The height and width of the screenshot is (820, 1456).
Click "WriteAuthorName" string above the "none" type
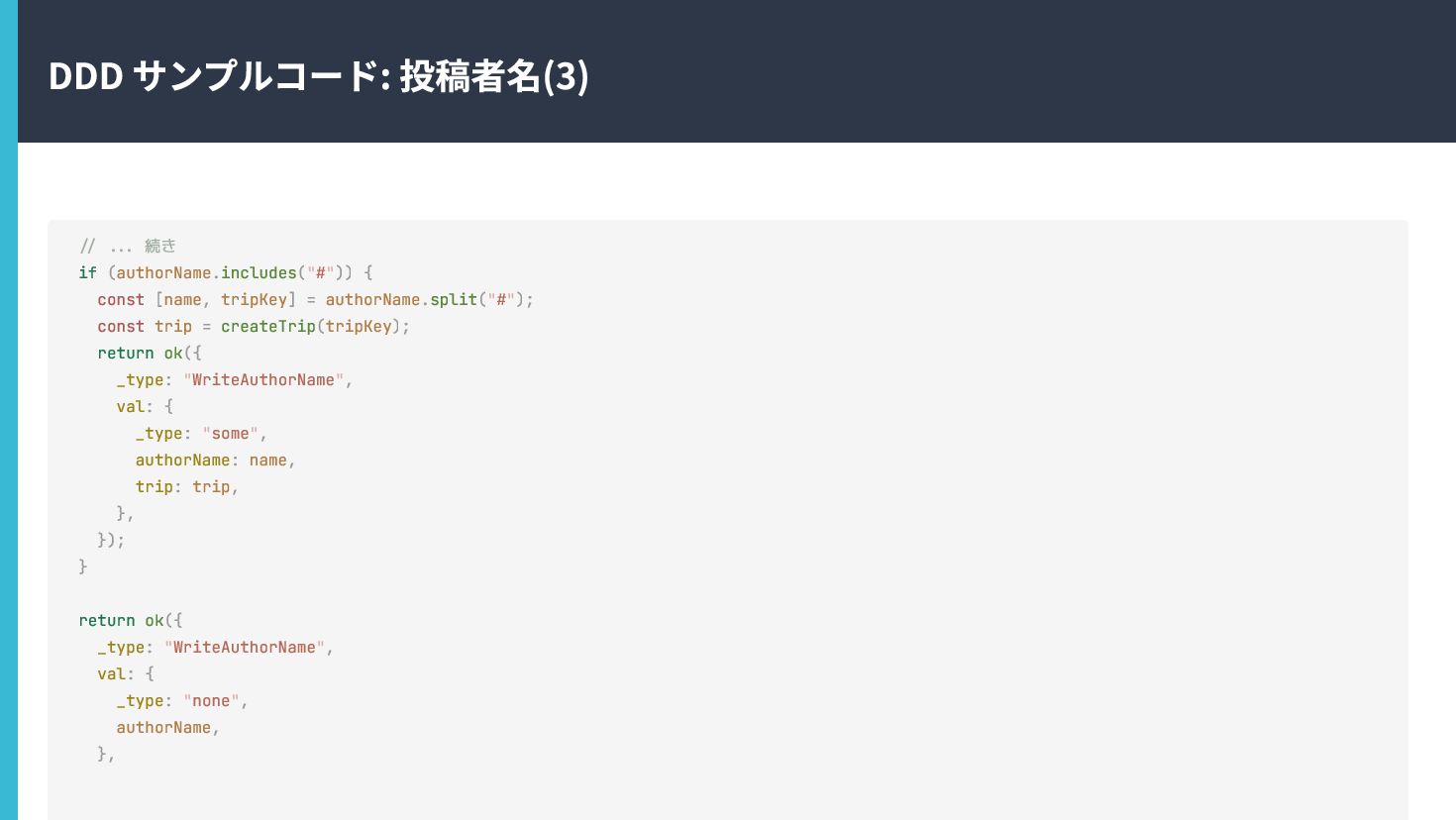pos(244,647)
